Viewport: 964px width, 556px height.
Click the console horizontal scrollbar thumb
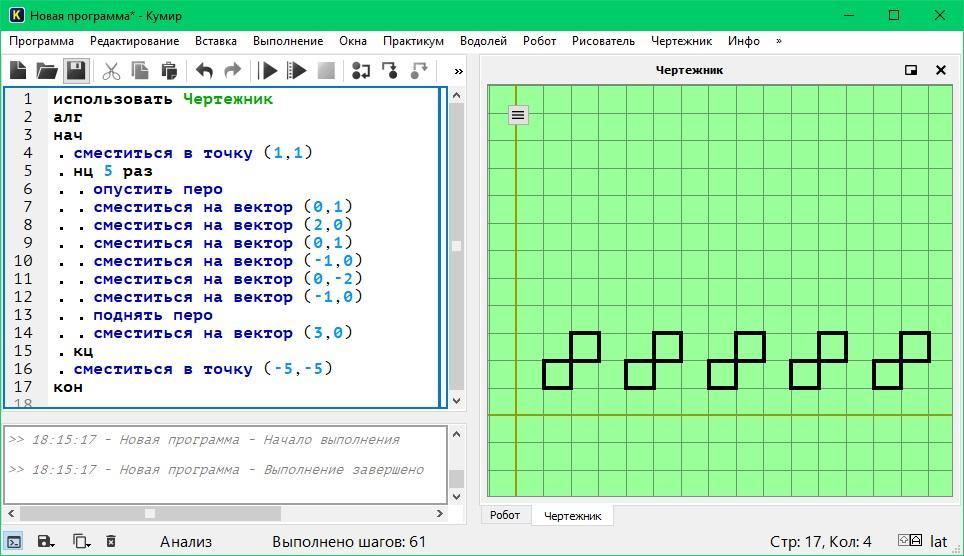pos(150,513)
